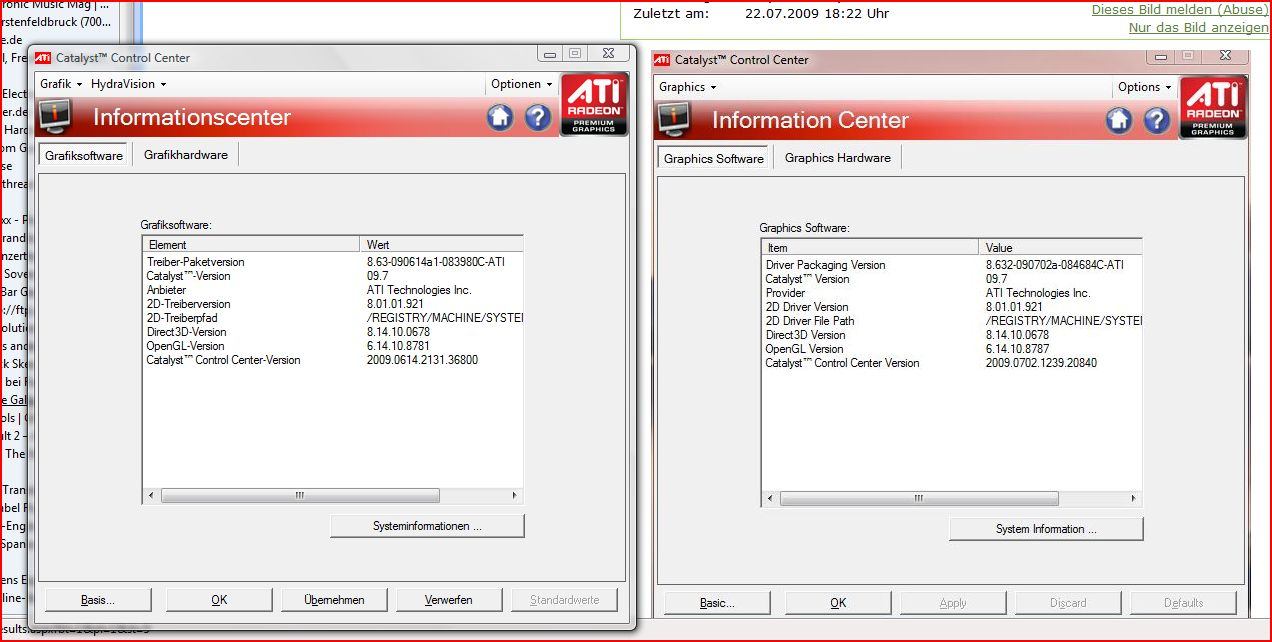Viewport: 1272px width, 642px height.
Task: Switch to the Grafikhardware tab
Action: [186, 155]
